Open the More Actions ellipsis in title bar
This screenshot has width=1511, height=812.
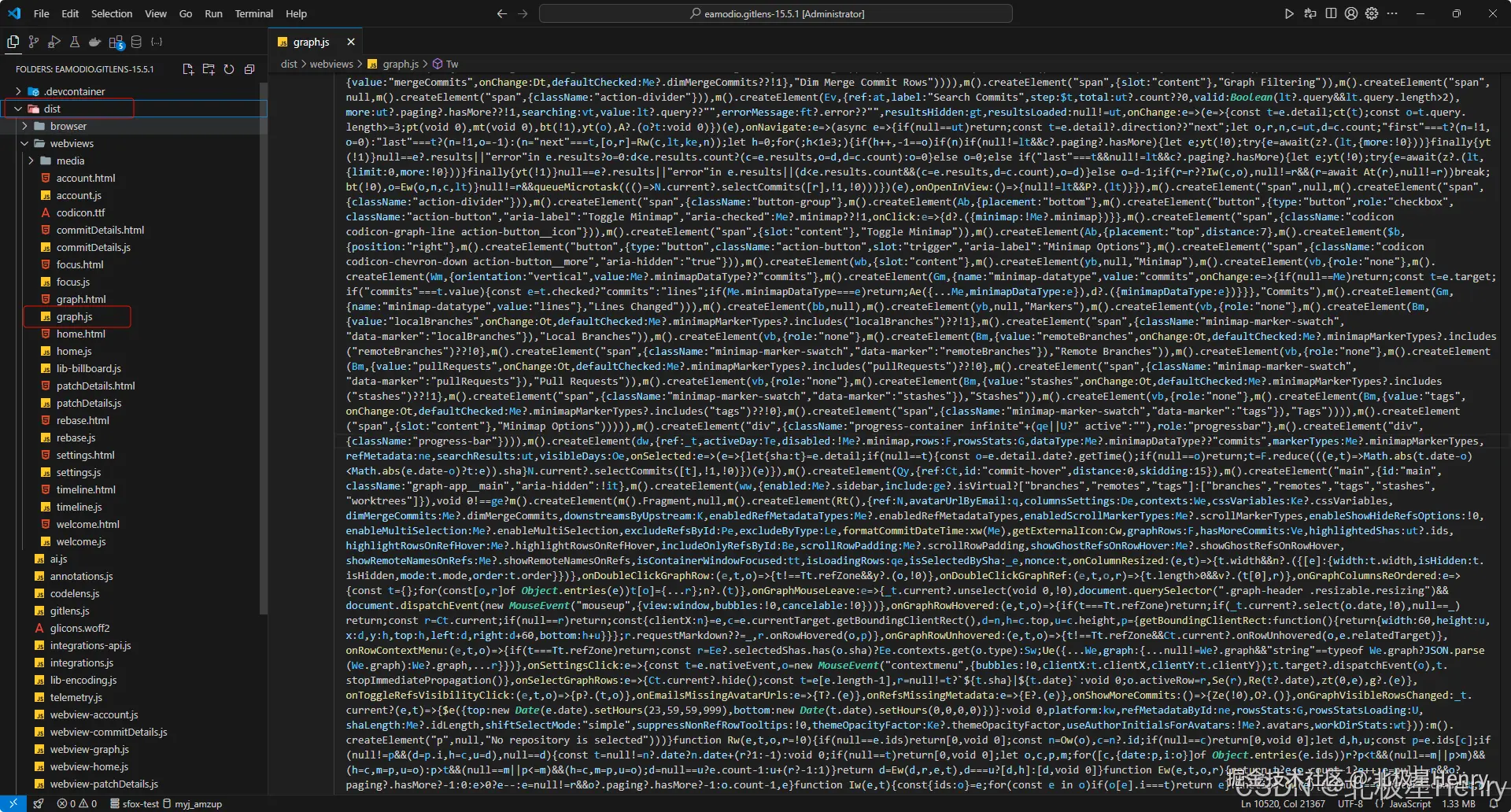(x=1392, y=13)
